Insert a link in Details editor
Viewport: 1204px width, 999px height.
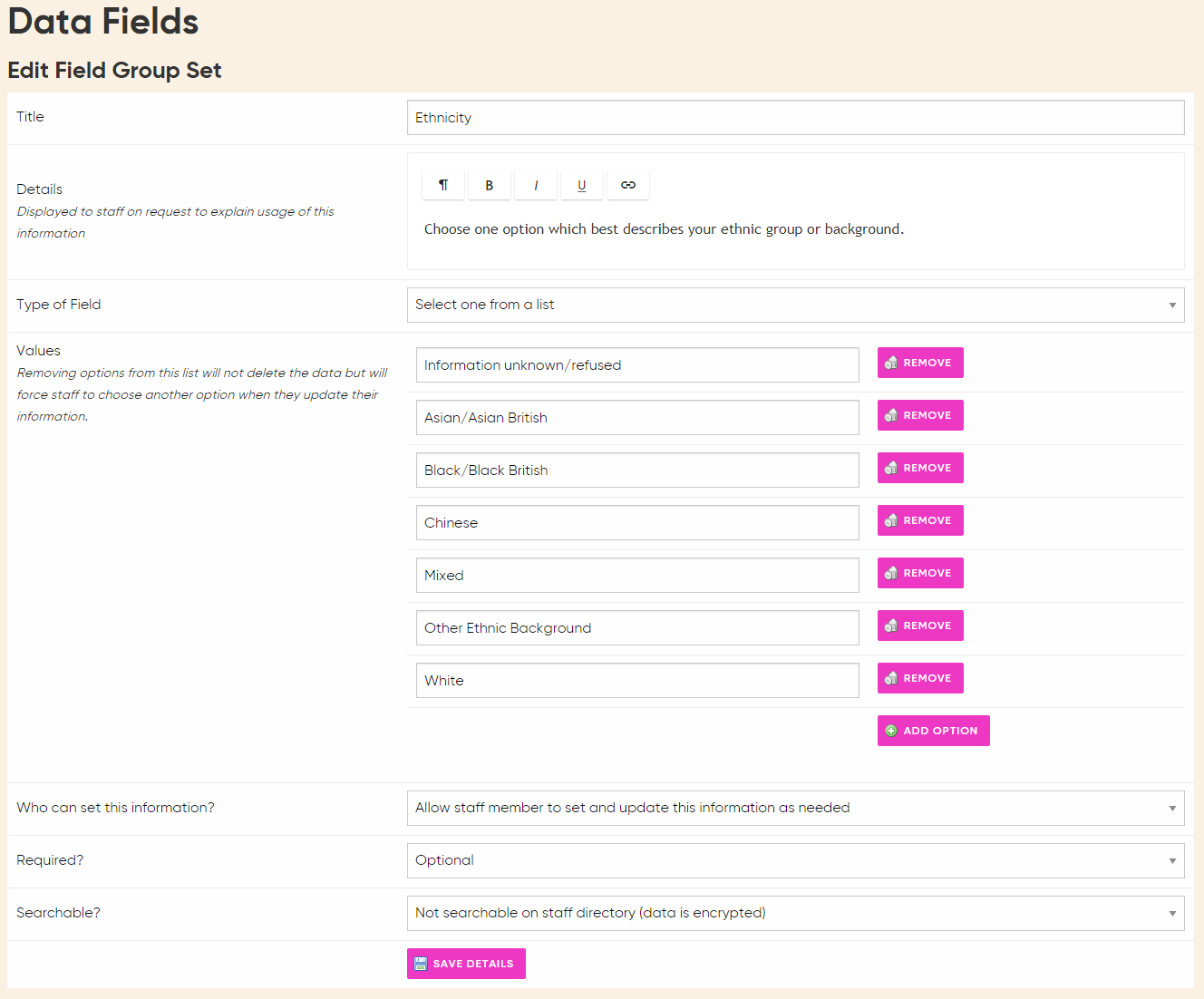pyautogui.click(x=628, y=185)
